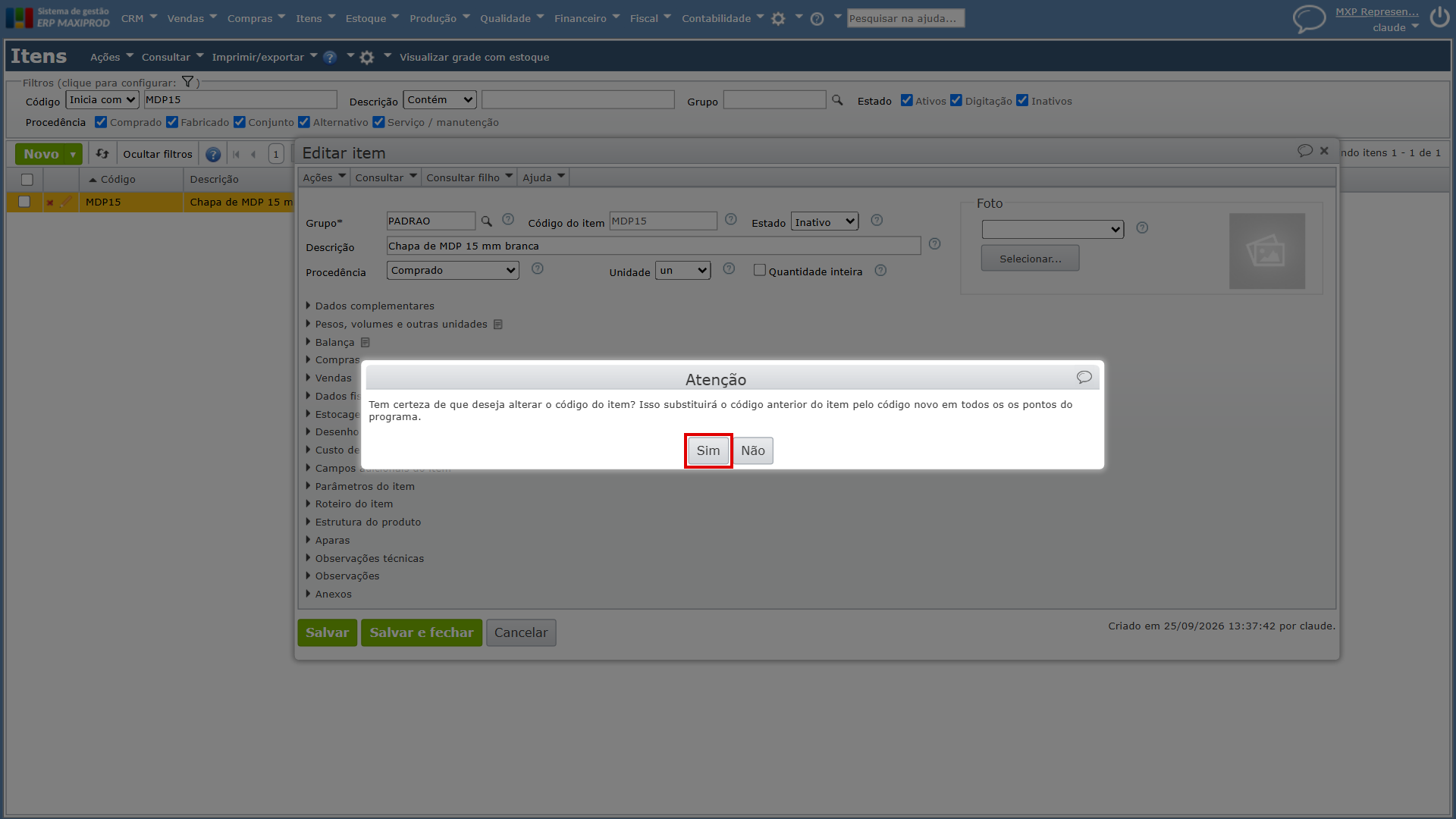
Task: Open the Consultar filho menu
Action: click(469, 177)
